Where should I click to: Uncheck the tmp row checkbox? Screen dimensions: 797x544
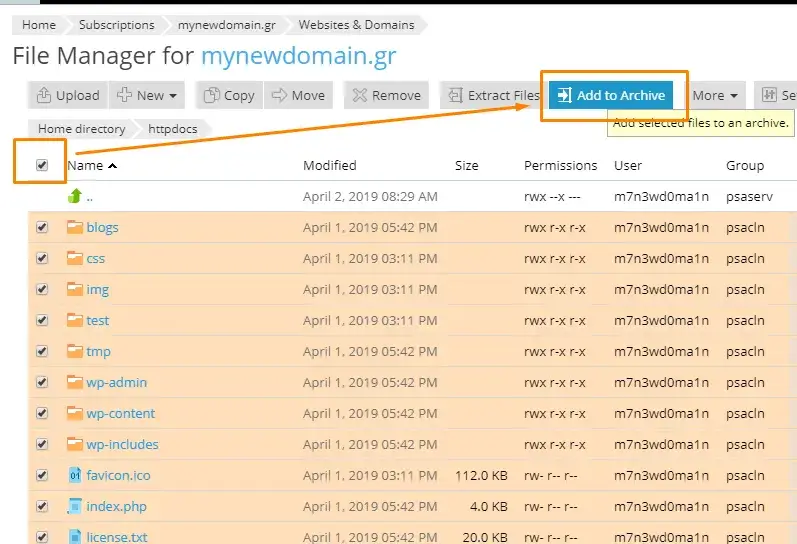pyautogui.click(x=42, y=351)
